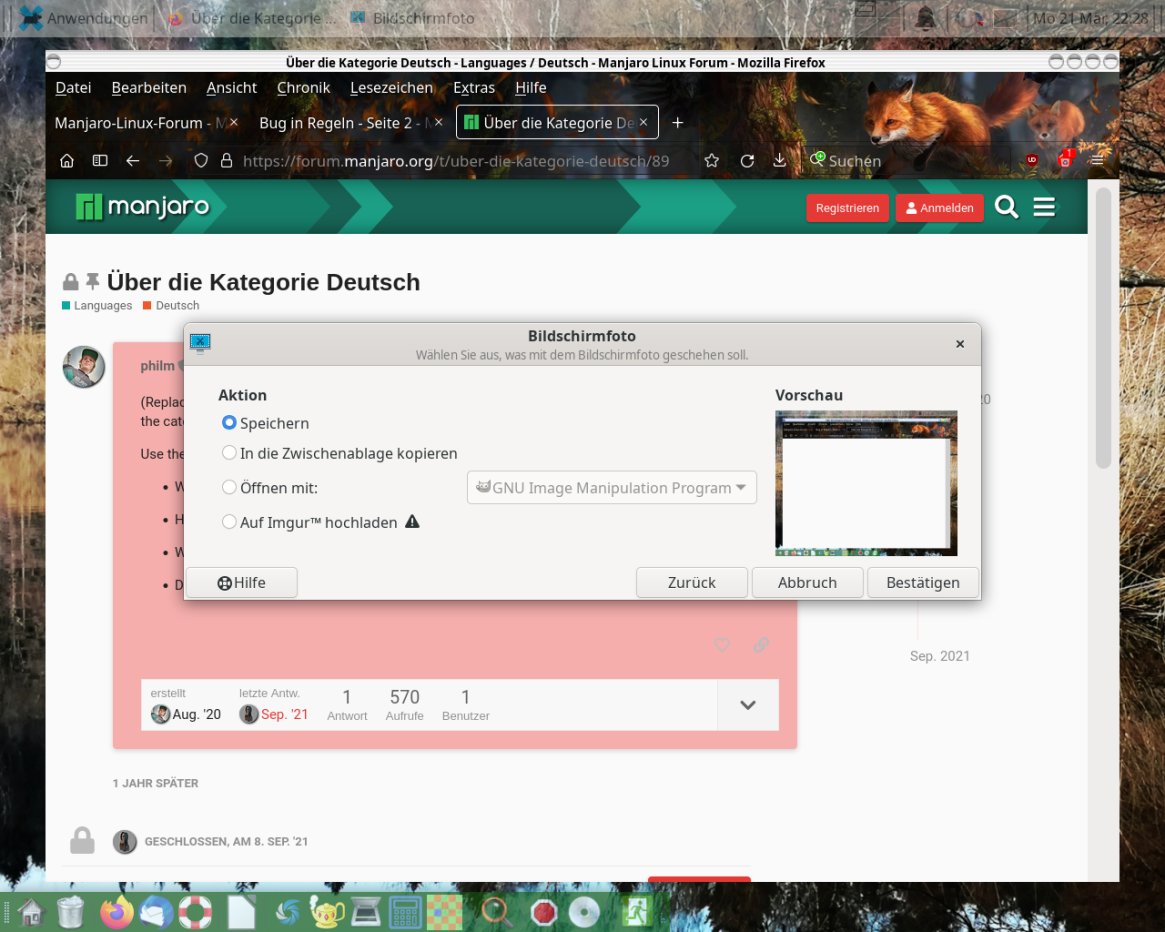Open the calculator from the panel
This screenshot has width=1165, height=932.
point(405,911)
